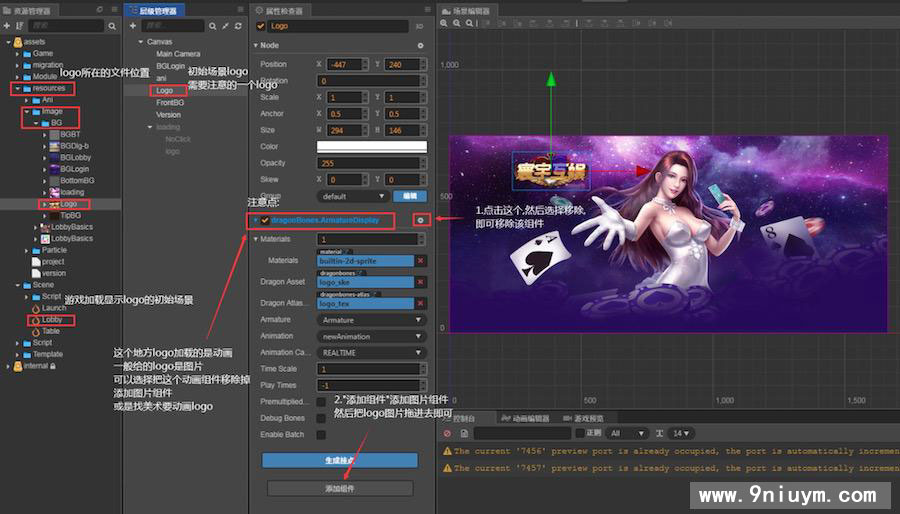Viewport: 900px width, 514px height.
Task: Switch to the 层级管理器 tab
Action: point(155,10)
